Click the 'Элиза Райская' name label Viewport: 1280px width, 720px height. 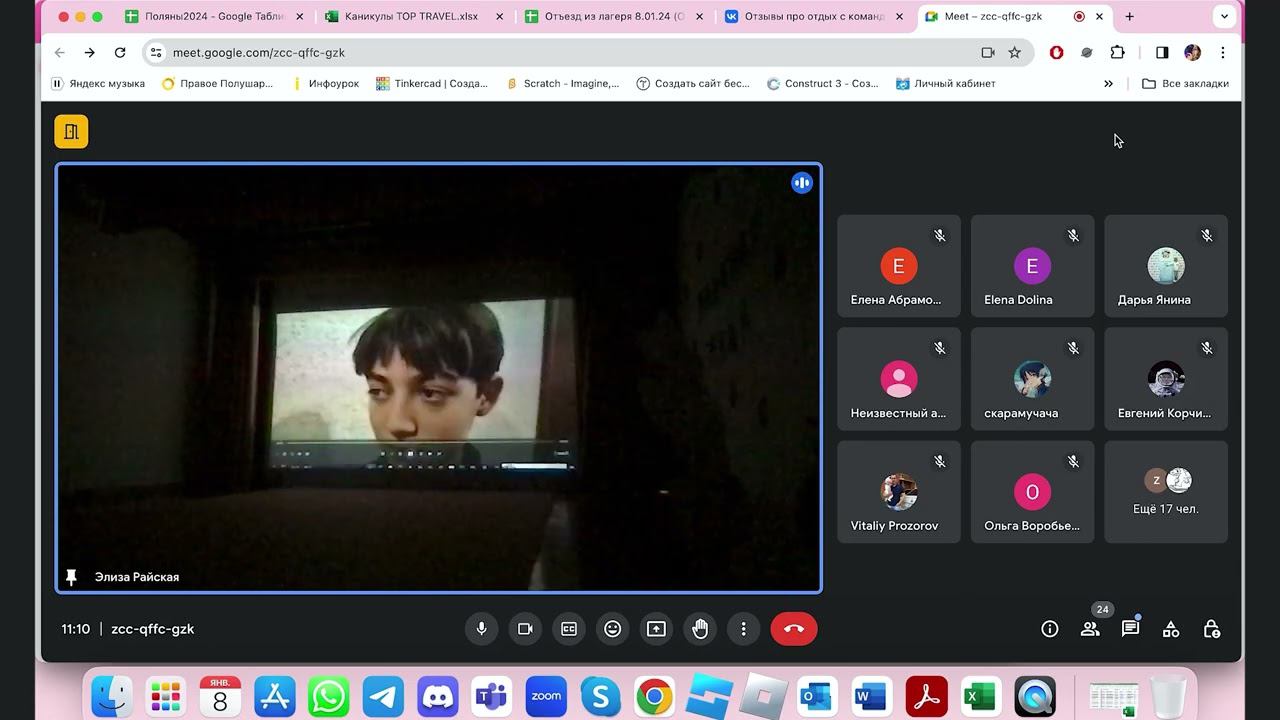pos(137,577)
